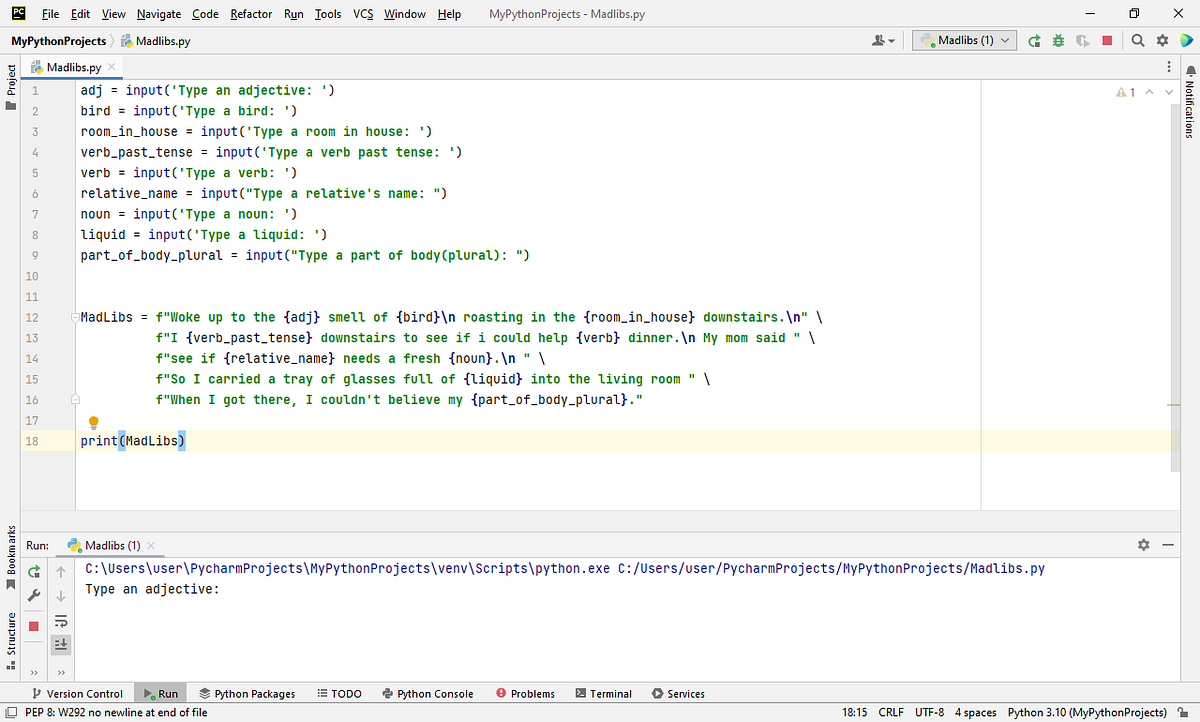Image resolution: width=1200 pixels, height=722 pixels.
Task: Click the Run with Coverage icon
Action: (x=1082, y=40)
